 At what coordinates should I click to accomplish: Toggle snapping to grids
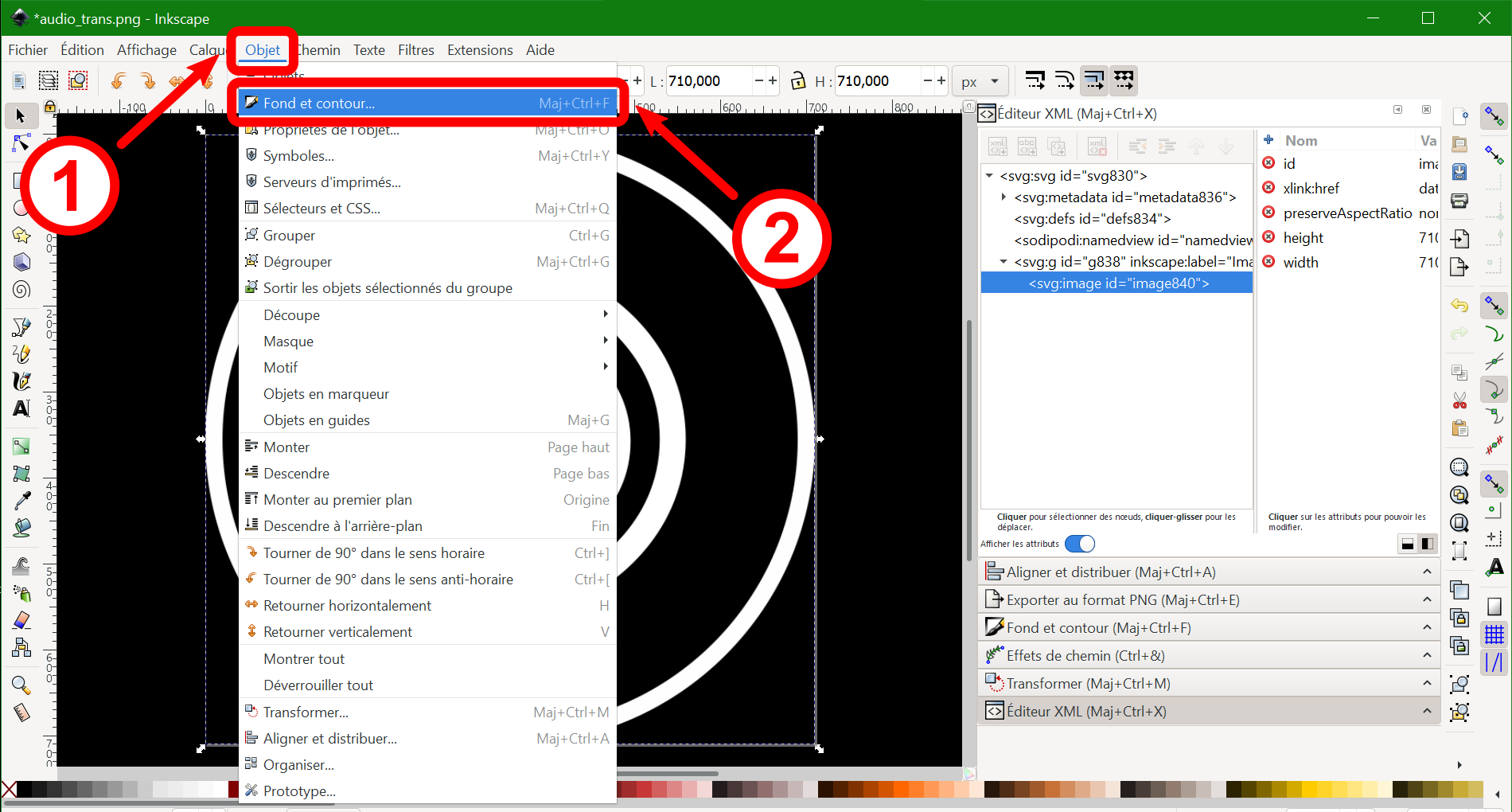pos(1494,634)
